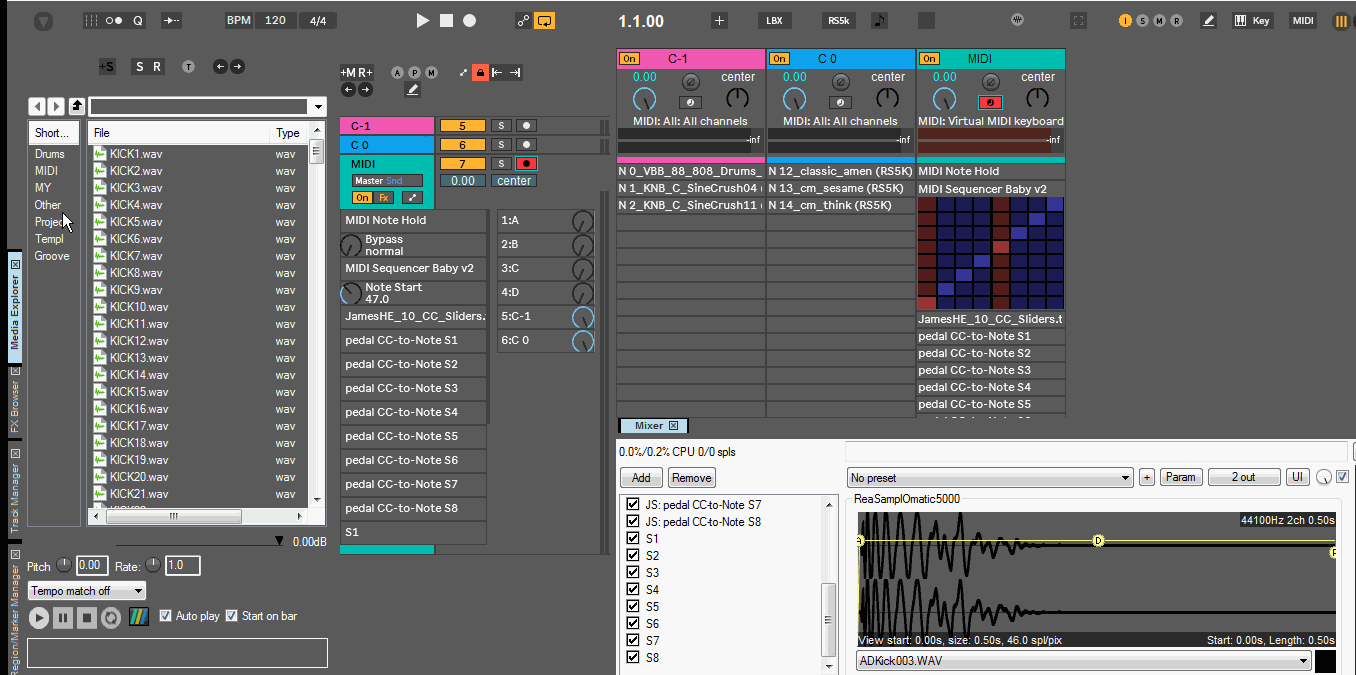Viewport: 1356px width, 675px height.
Task: Enable the Auto play checkbox
Action: (x=166, y=616)
